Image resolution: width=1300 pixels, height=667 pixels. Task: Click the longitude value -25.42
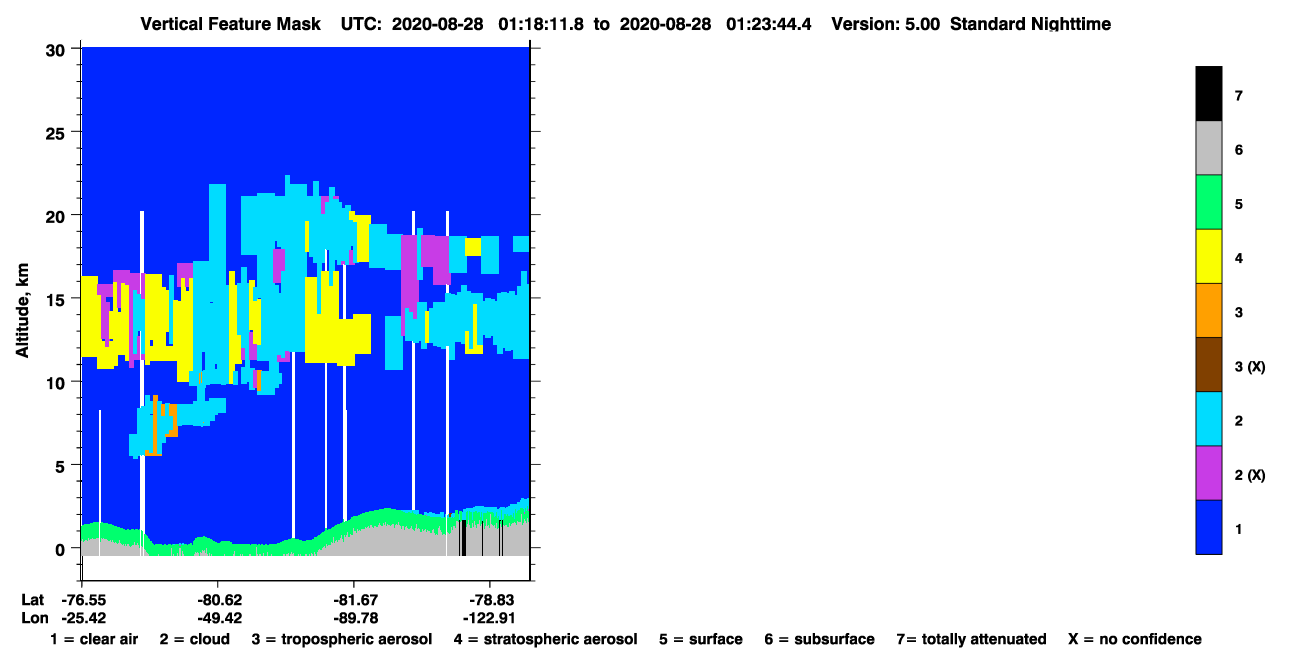(x=82, y=617)
